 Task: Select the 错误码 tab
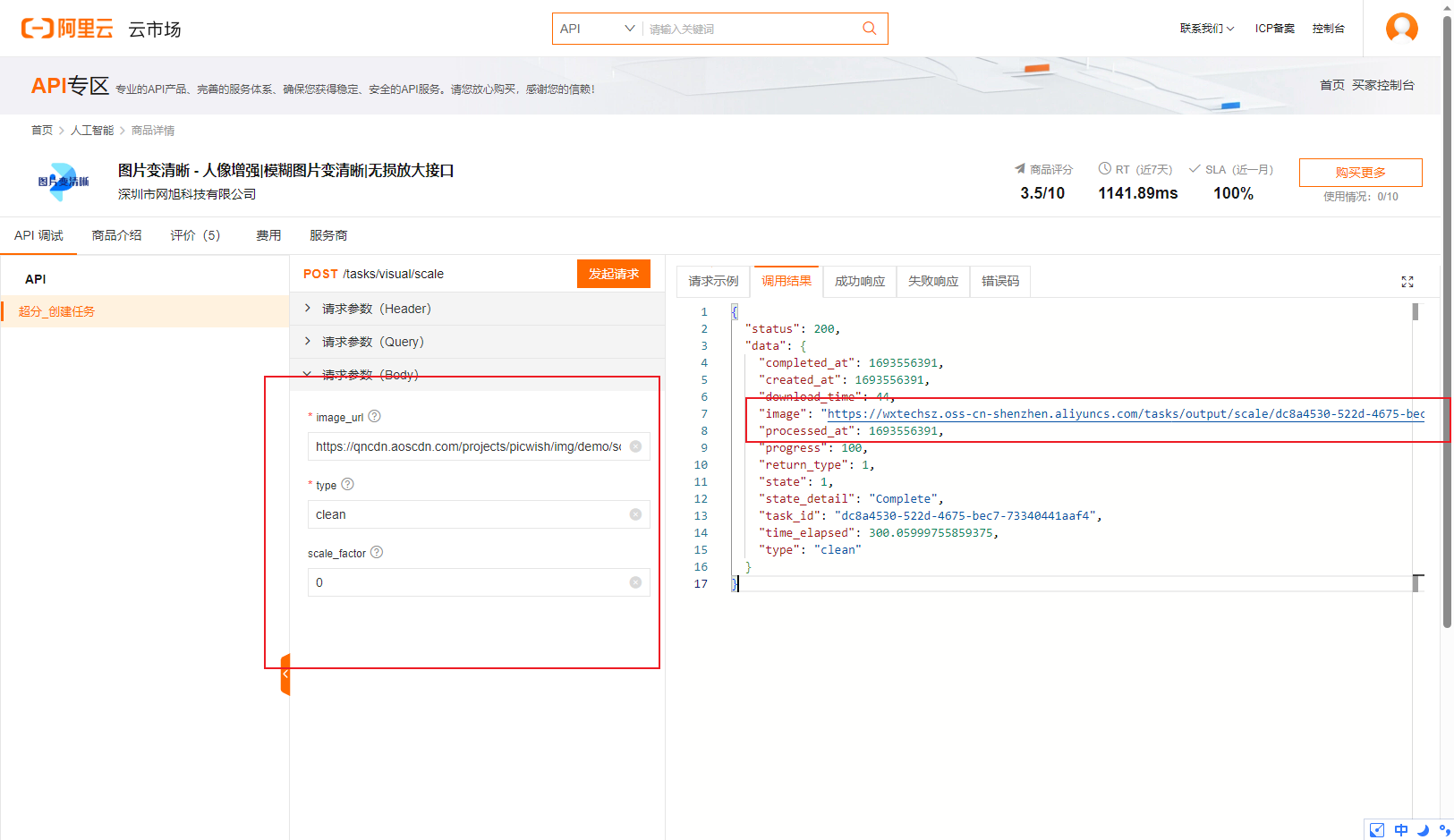point(1000,281)
